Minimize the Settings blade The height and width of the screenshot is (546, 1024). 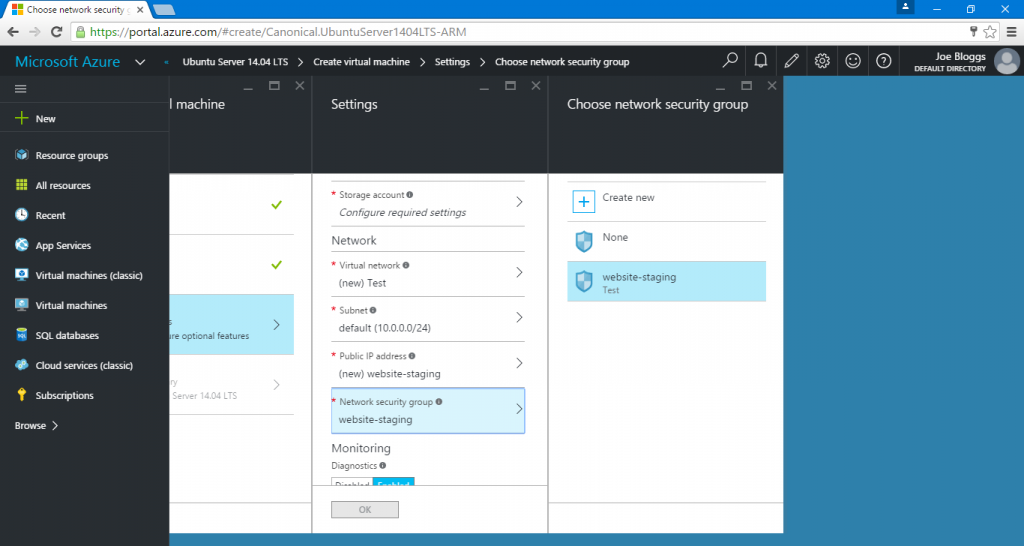click(x=484, y=88)
